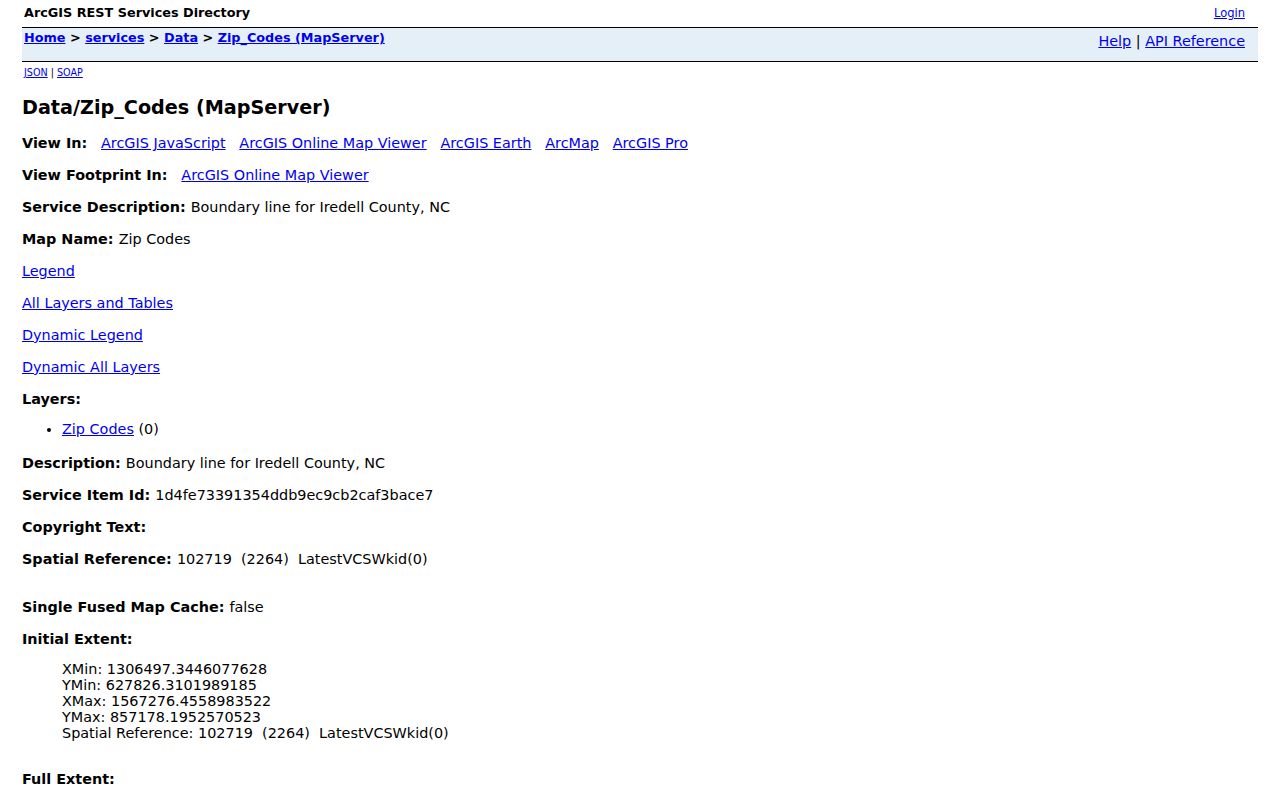Click the XMax value 1567276.4558983522
The height and width of the screenshot is (800, 1280).
pyautogui.click(x=191, y=701)
